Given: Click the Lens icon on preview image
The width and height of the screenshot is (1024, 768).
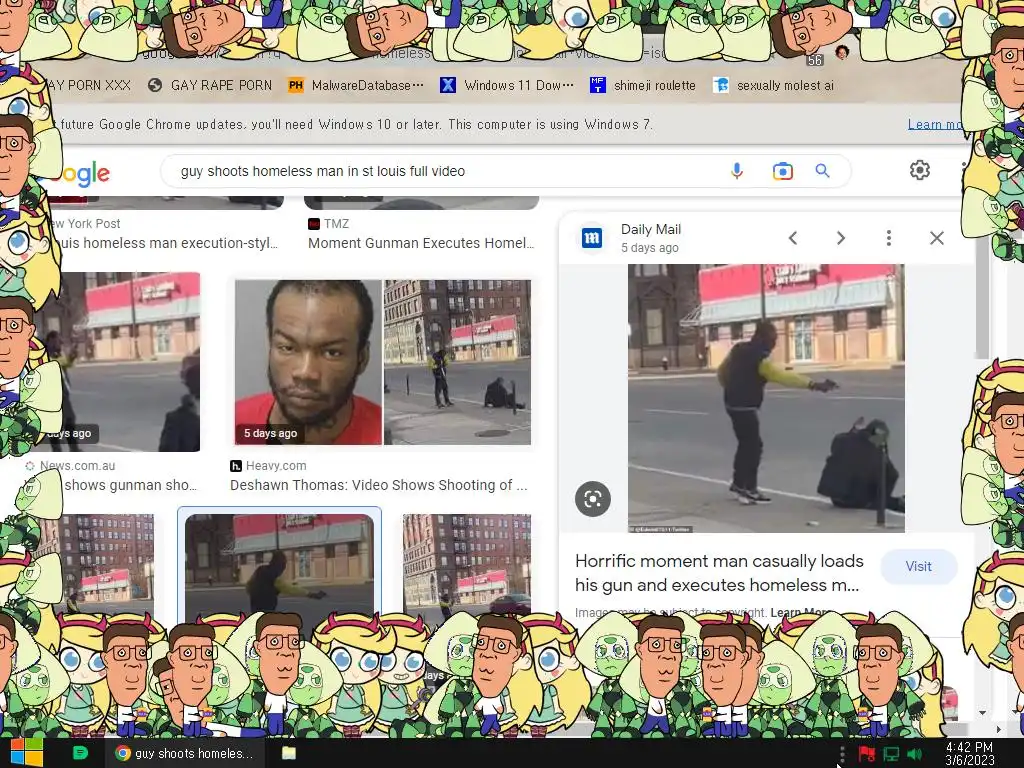Looking at the screenshot, I should pyautogui.click(x=592, y=499).
